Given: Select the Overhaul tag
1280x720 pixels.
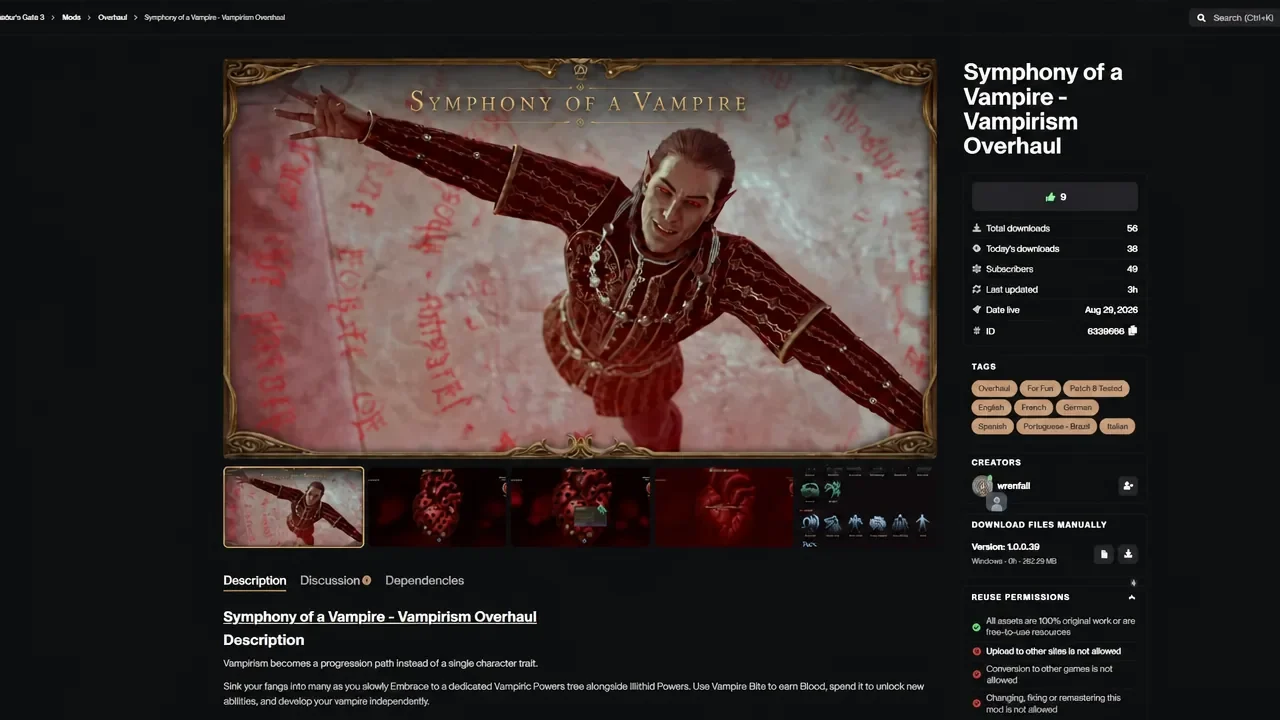Looking at the screenshot, I should coord(994,388).
